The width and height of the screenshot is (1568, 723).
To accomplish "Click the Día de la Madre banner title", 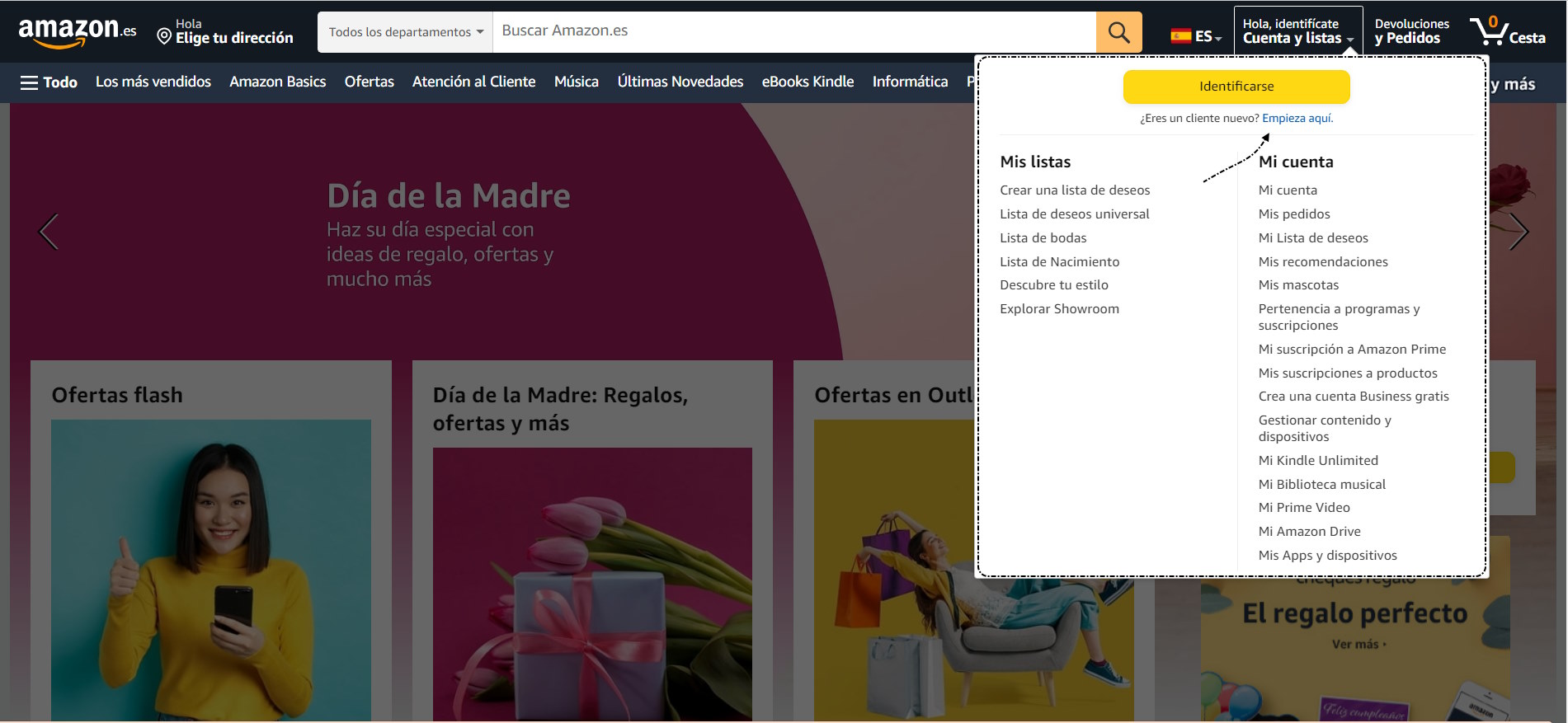I will (x=449, y=196).
